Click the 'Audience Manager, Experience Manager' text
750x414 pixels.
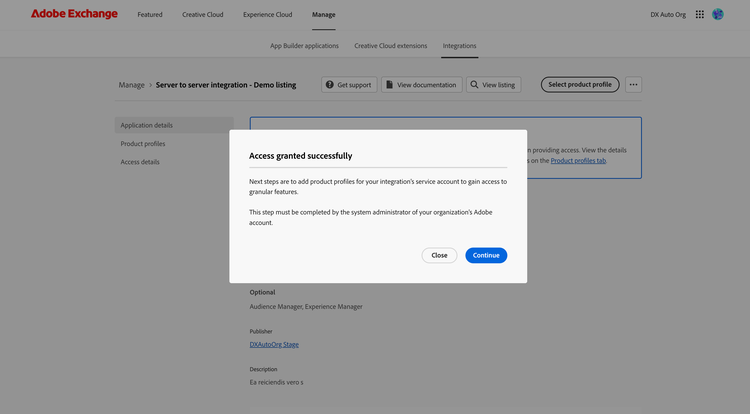click(x=306, y=306)
